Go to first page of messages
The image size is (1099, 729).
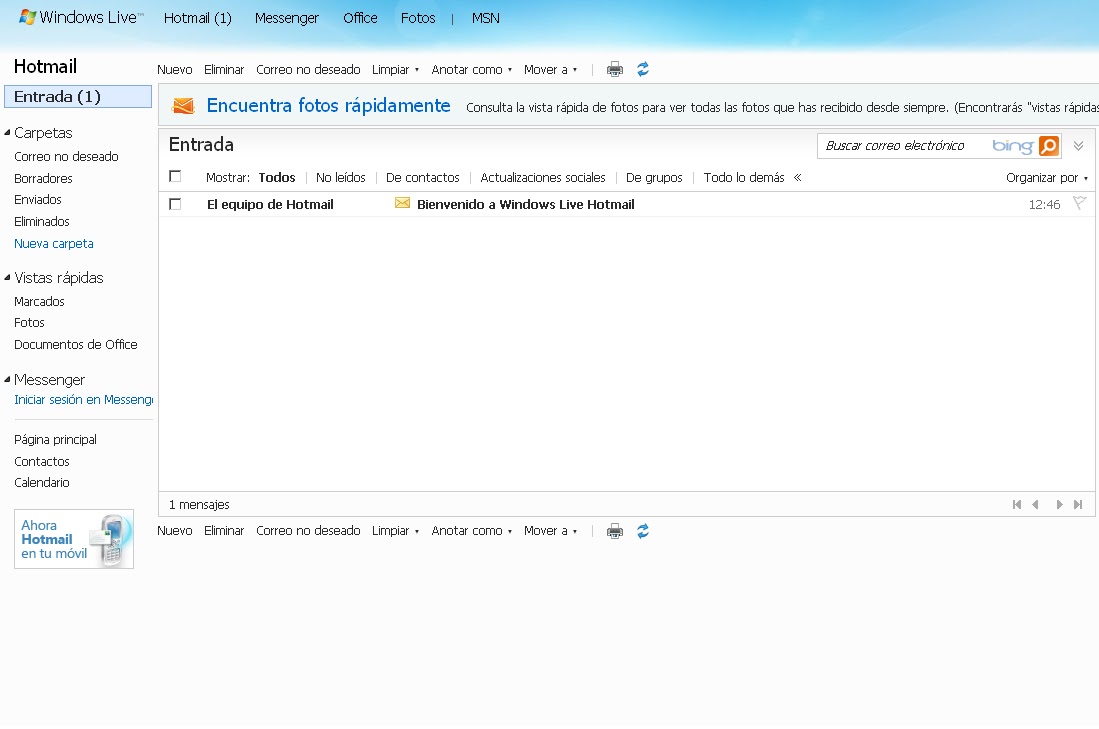click(x=1016, y=505)
